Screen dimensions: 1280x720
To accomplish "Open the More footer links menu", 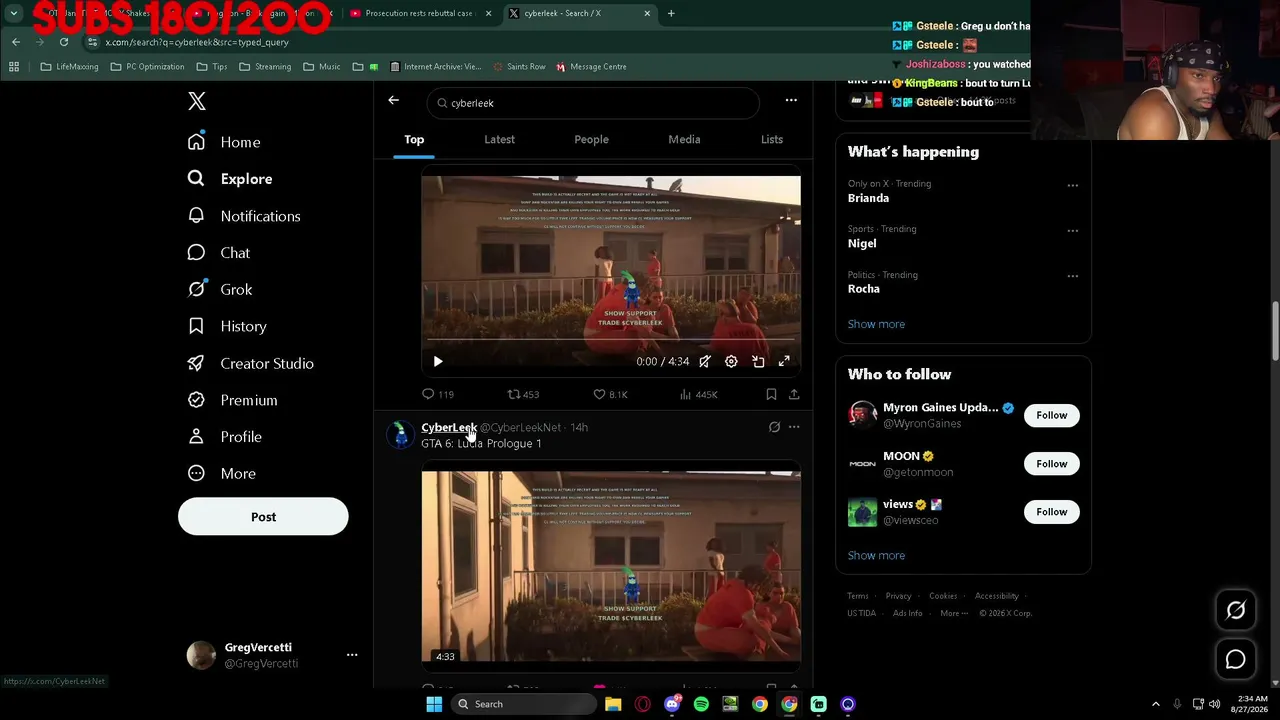I will click(954, 613).
